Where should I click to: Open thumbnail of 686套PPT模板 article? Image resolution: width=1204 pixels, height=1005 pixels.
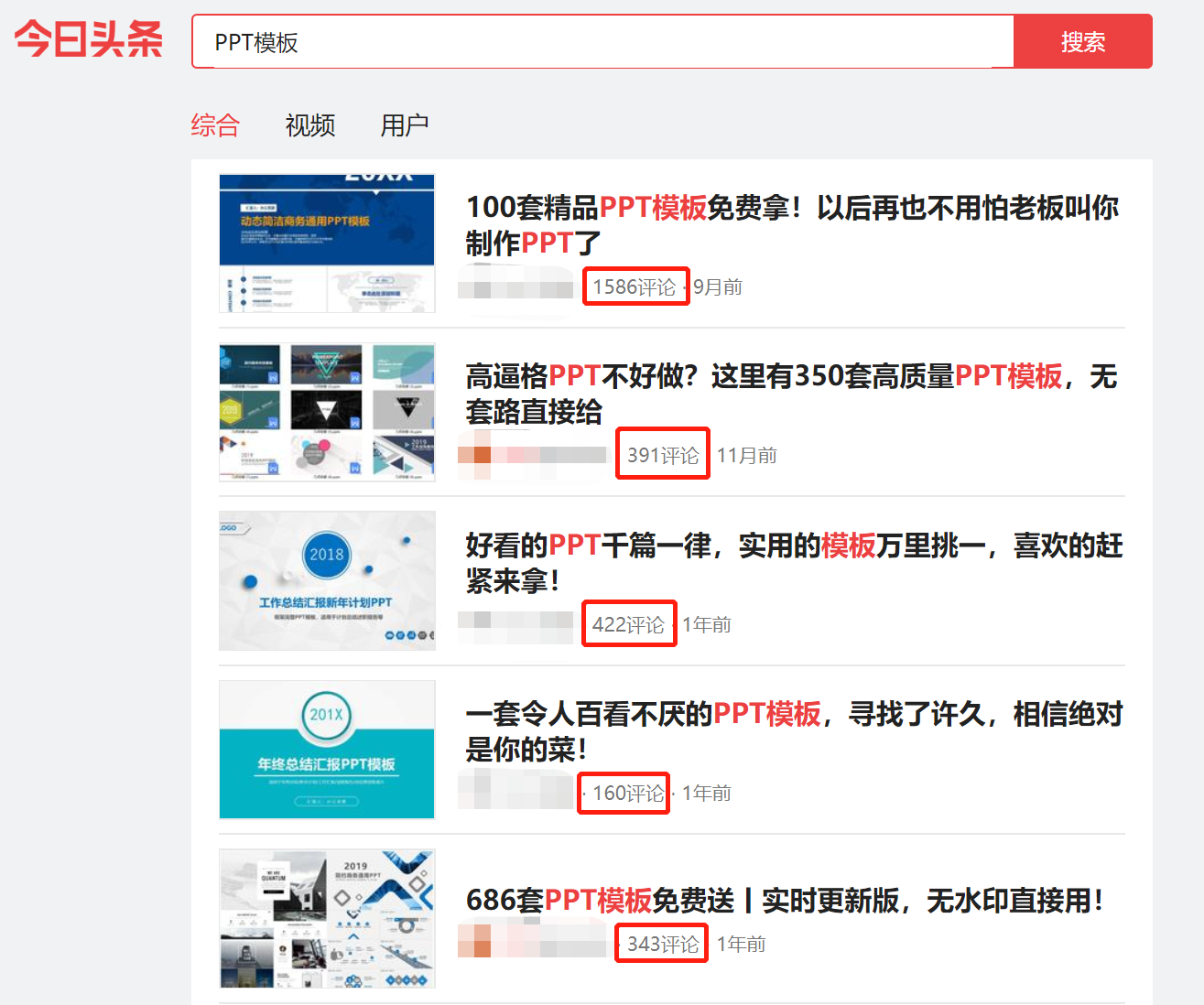[x=327, y=919]
